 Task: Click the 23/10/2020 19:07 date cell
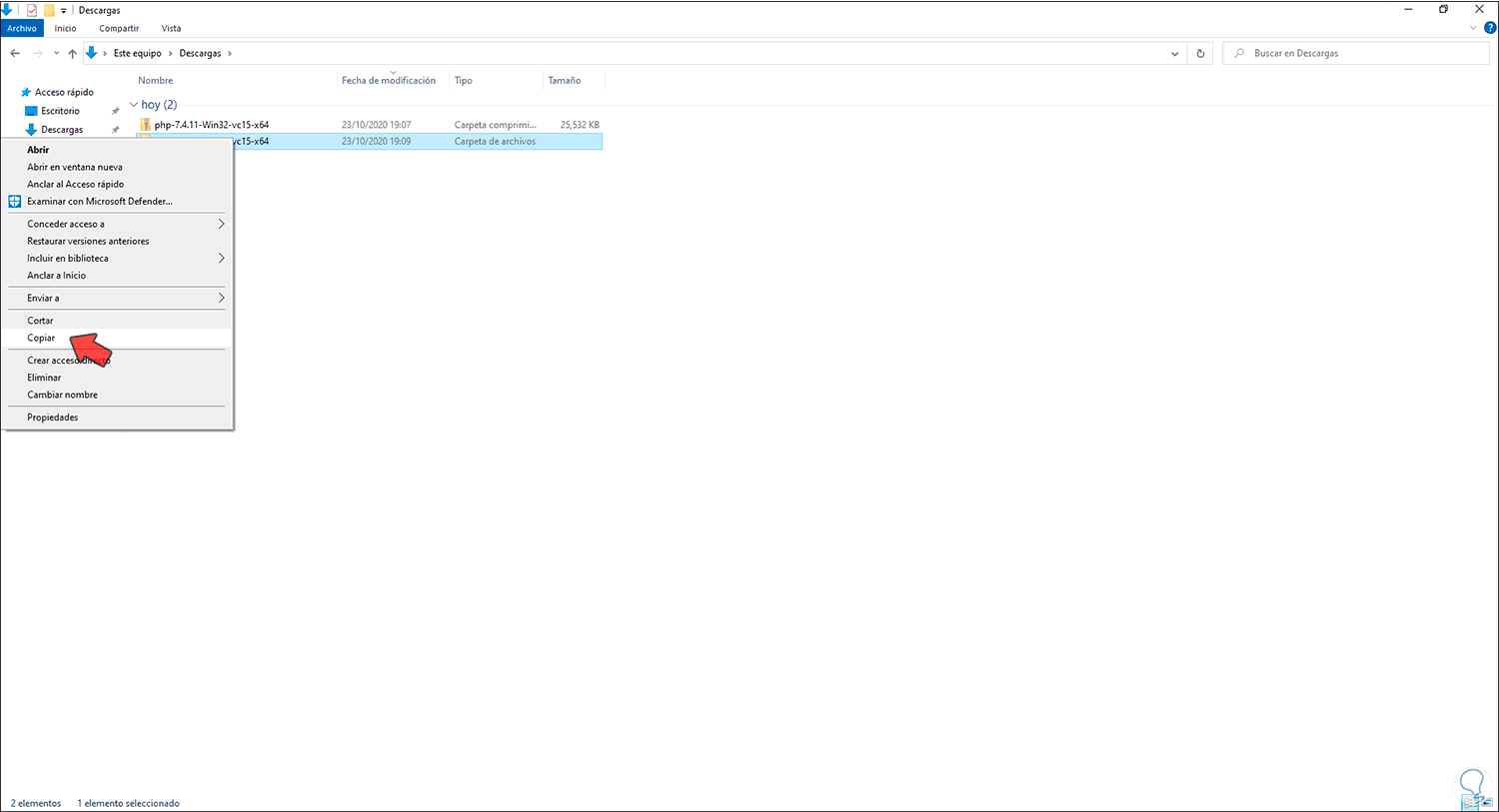tap(376, 125)
